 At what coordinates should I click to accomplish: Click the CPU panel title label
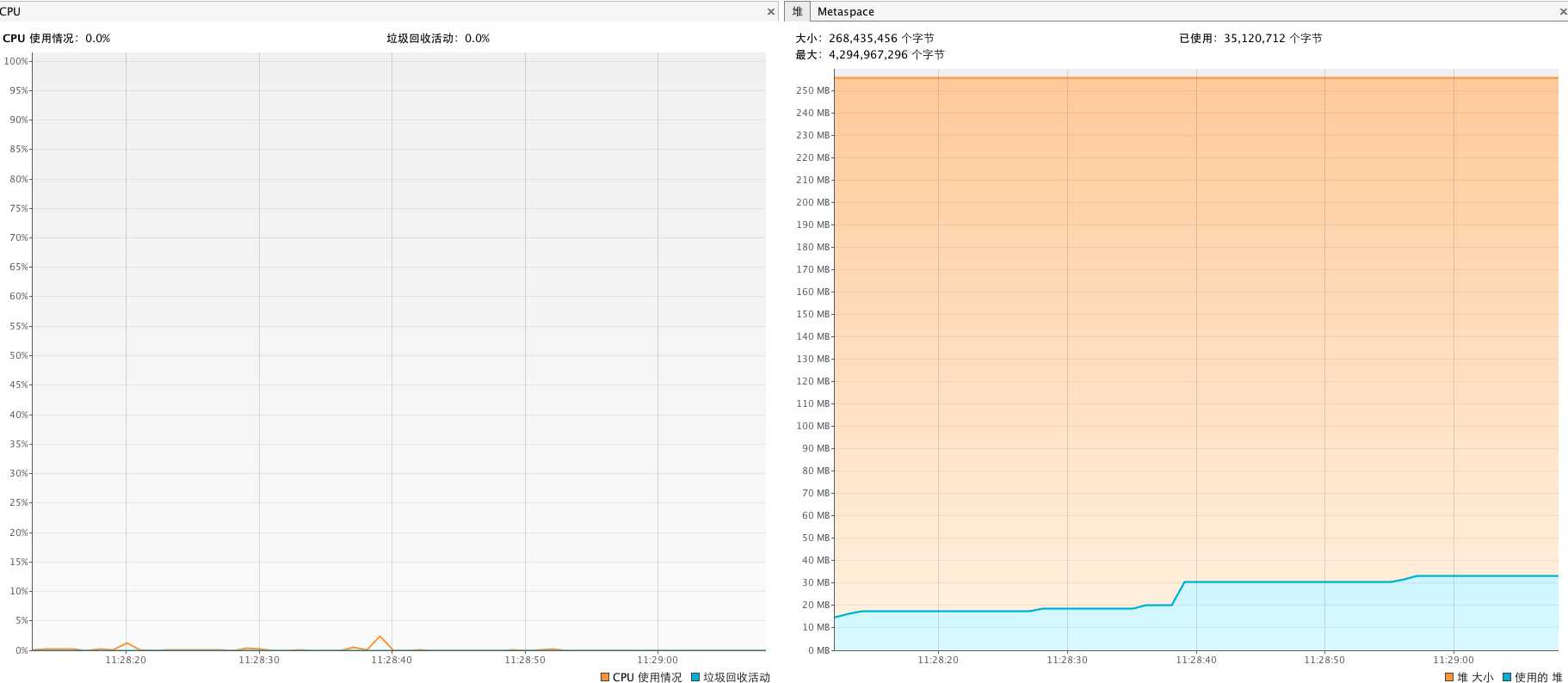pyautogui.click(x=10, y=11)
